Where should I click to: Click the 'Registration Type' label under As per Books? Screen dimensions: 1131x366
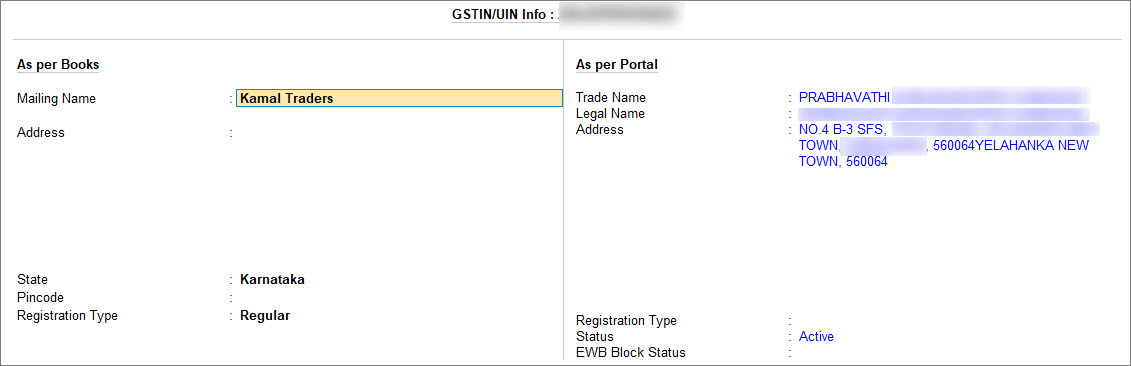(x=67, y=315)
